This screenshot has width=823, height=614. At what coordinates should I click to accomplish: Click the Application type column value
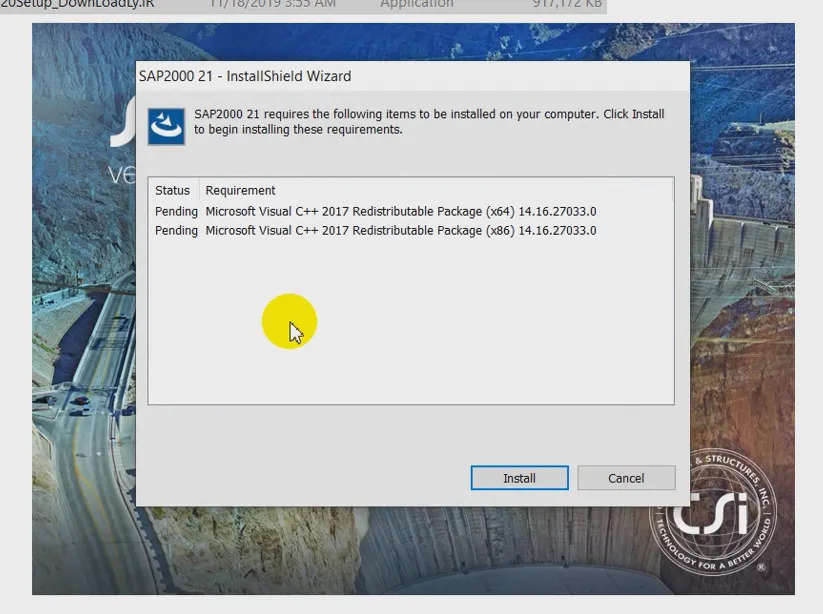416,5
